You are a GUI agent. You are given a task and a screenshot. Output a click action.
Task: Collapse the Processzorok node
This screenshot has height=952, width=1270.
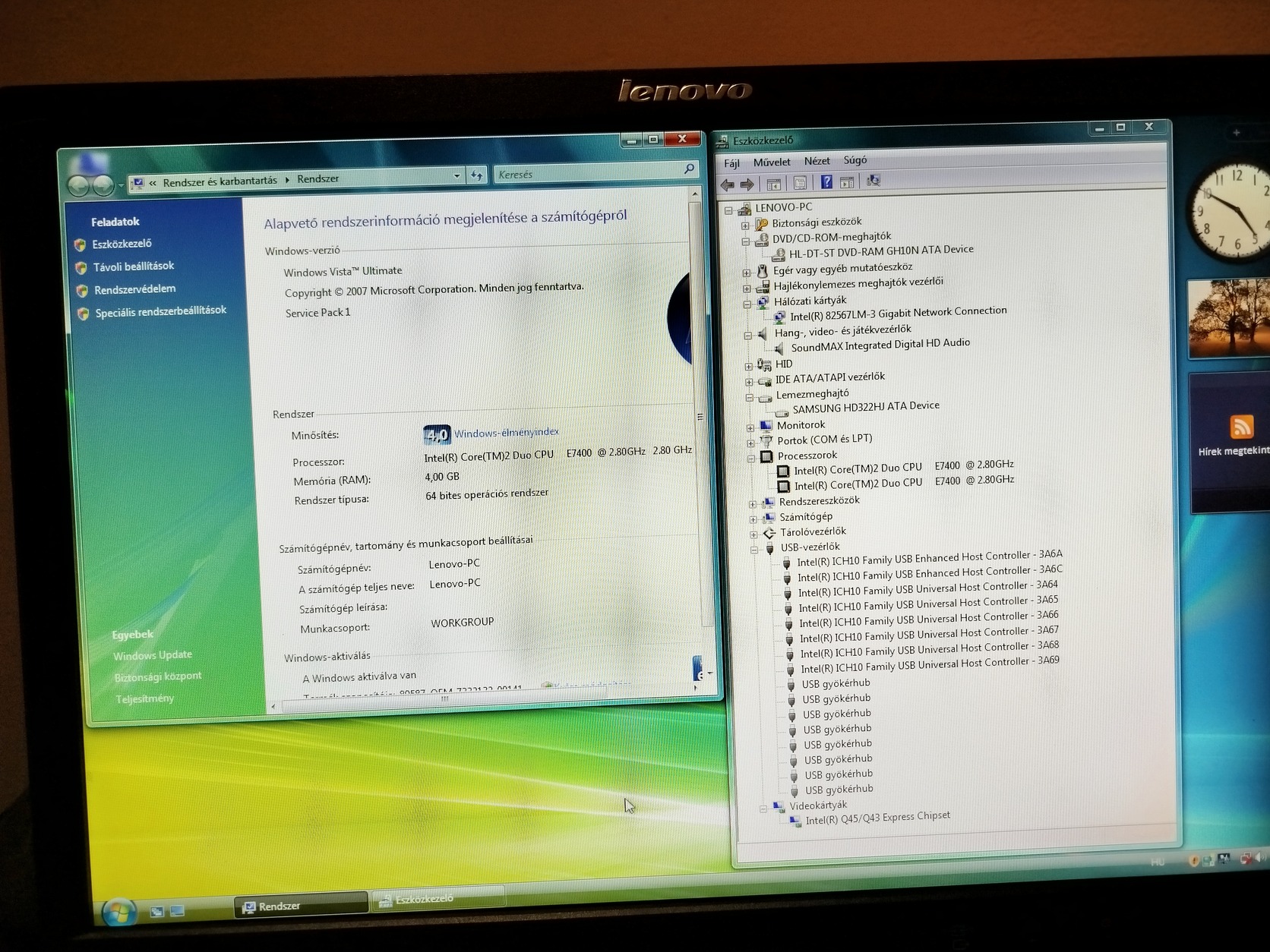(x=751, y=458)
